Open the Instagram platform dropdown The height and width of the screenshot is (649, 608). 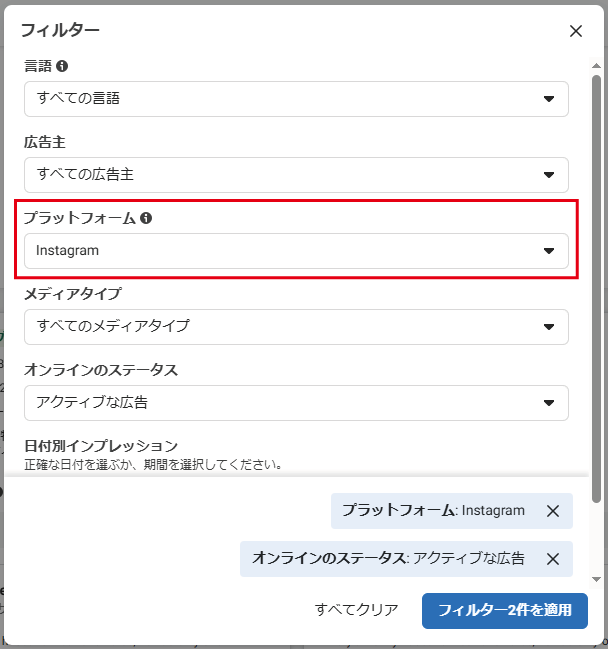[x=296, y=251]
